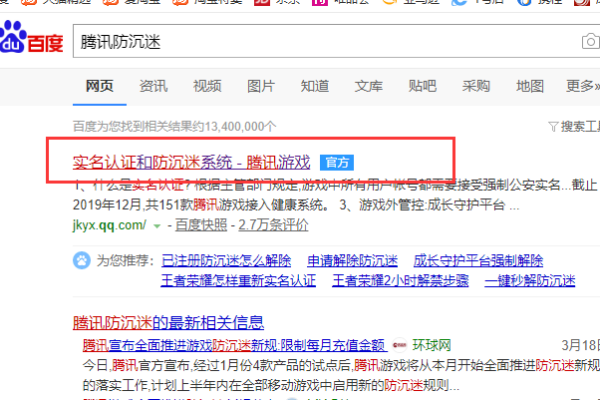
Task: Click the Baidu paw logo
Action: [x=12, y=37]
